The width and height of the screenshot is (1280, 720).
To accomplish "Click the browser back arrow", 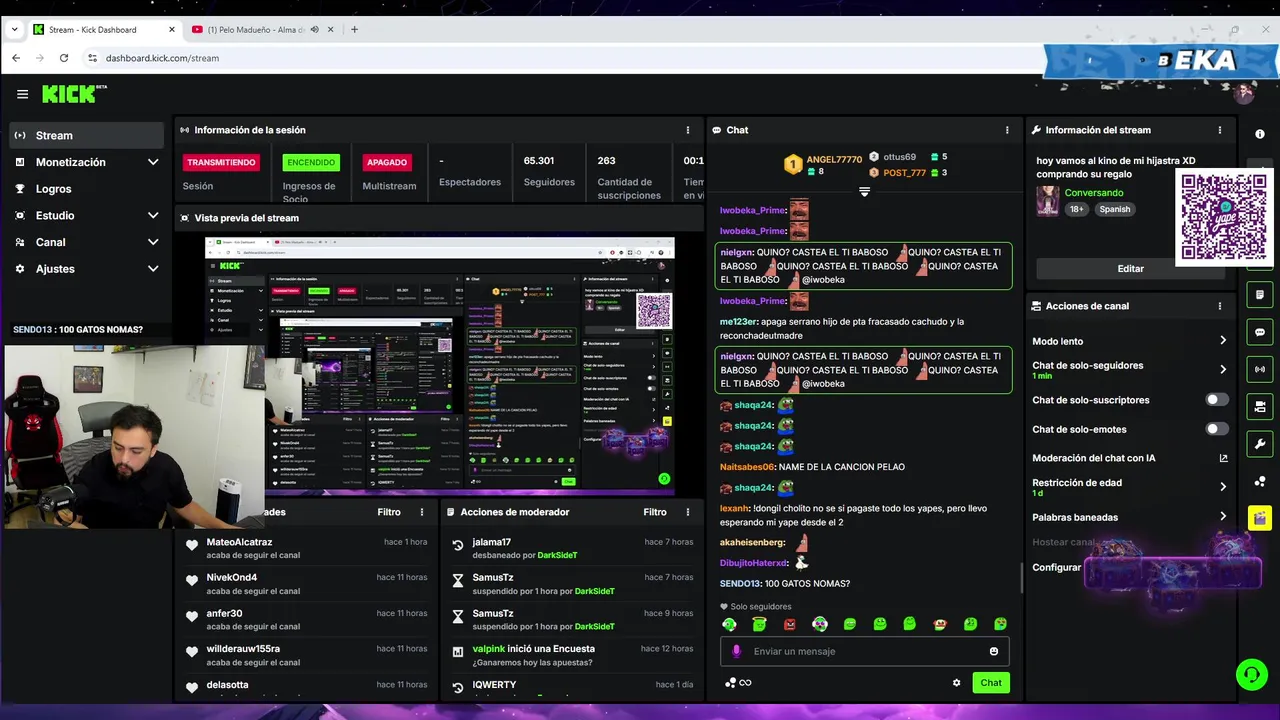I will click(x=16, y=58).
